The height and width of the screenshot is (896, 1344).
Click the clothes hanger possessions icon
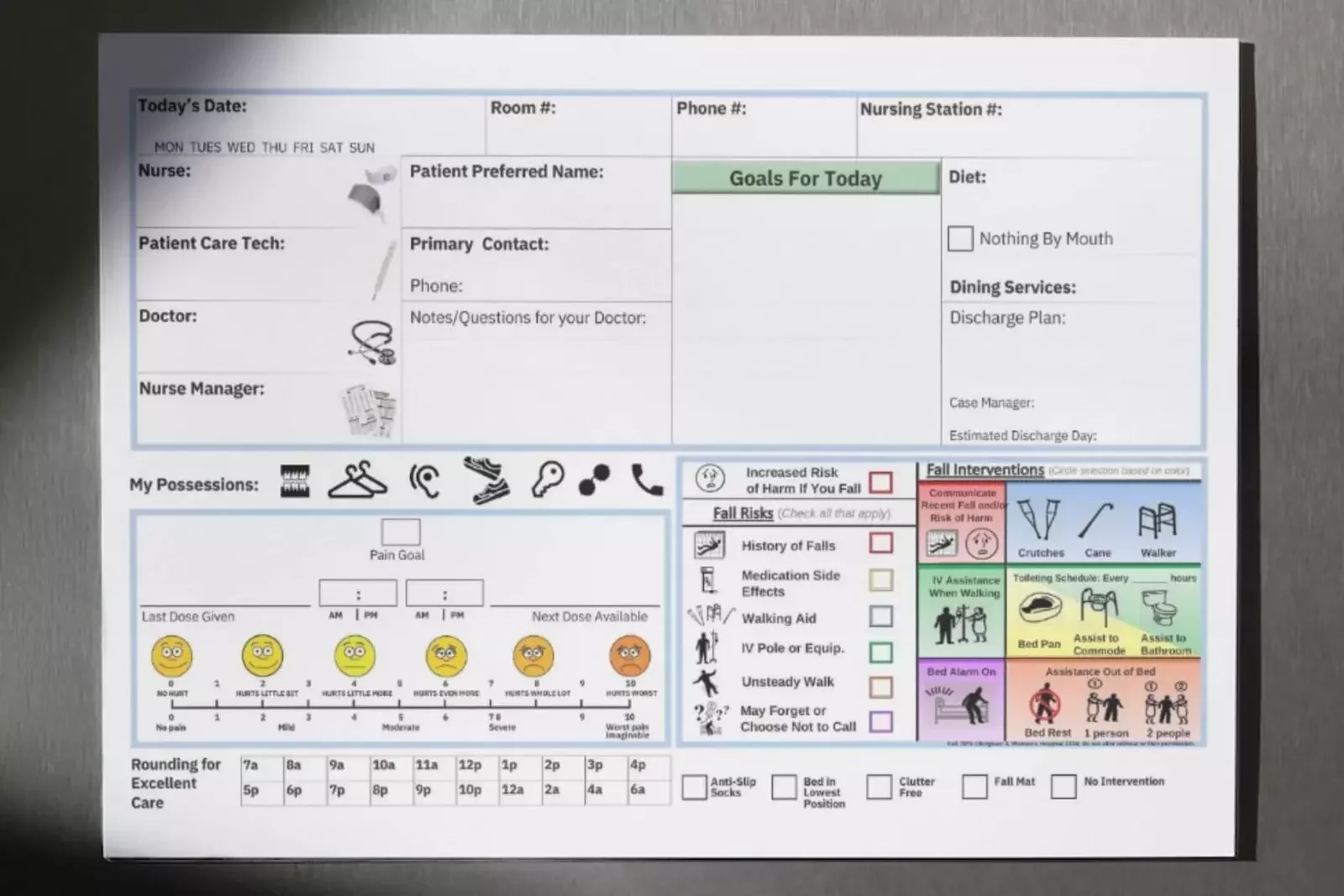point(356,481)
